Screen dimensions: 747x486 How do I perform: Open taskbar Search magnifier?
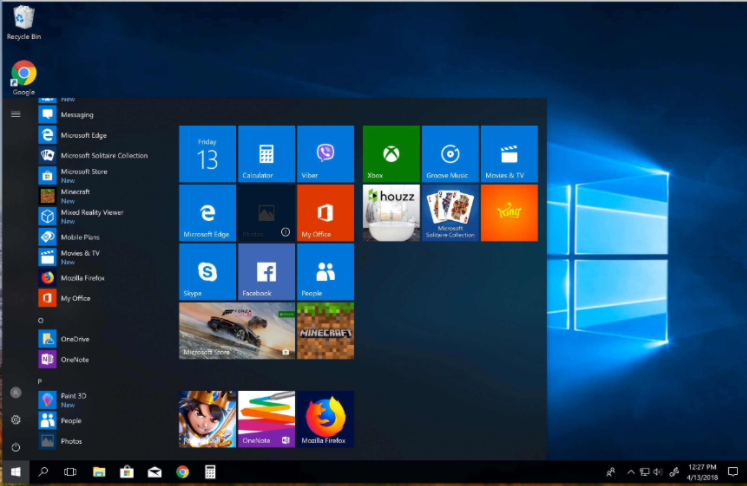click(43, 472)
